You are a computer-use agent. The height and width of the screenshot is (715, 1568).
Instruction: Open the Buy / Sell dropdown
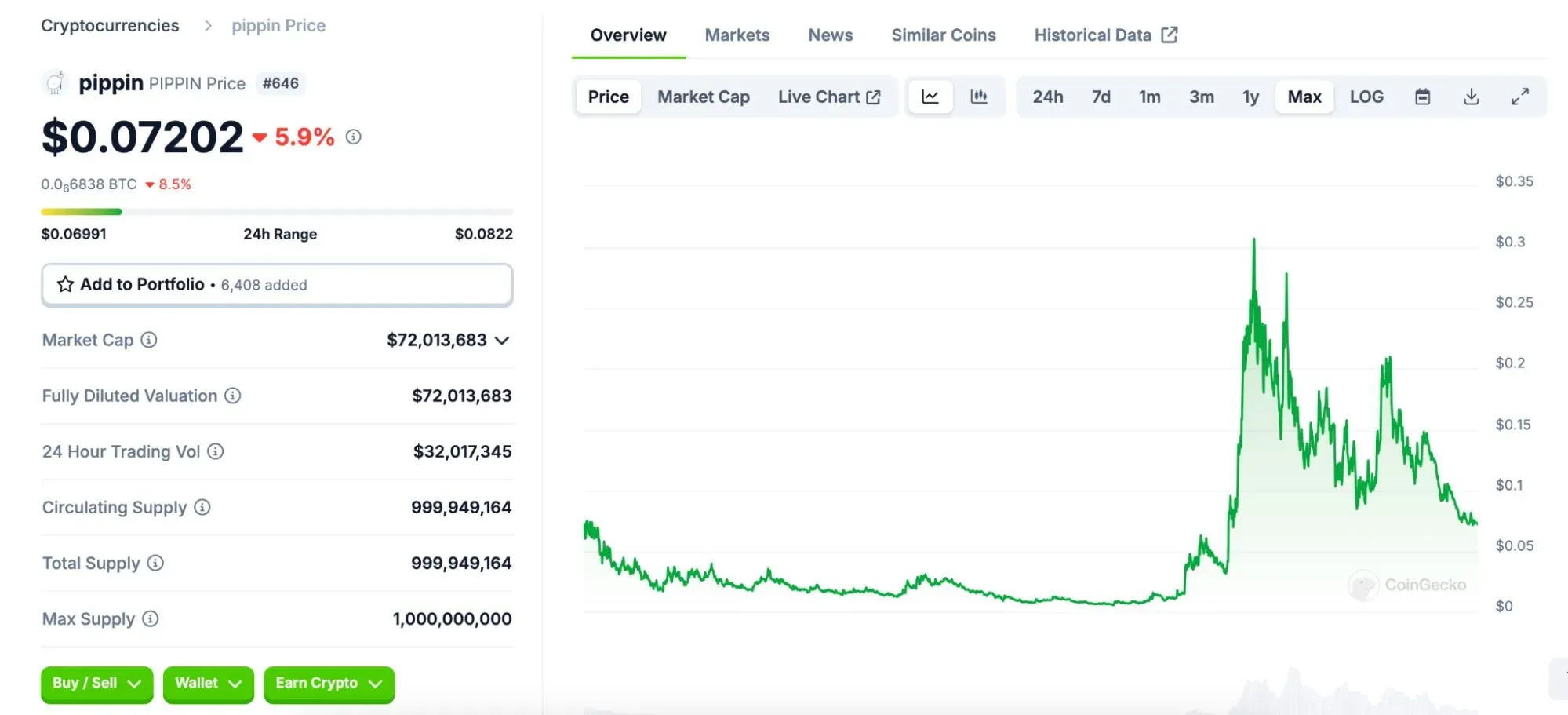[96, 684]
